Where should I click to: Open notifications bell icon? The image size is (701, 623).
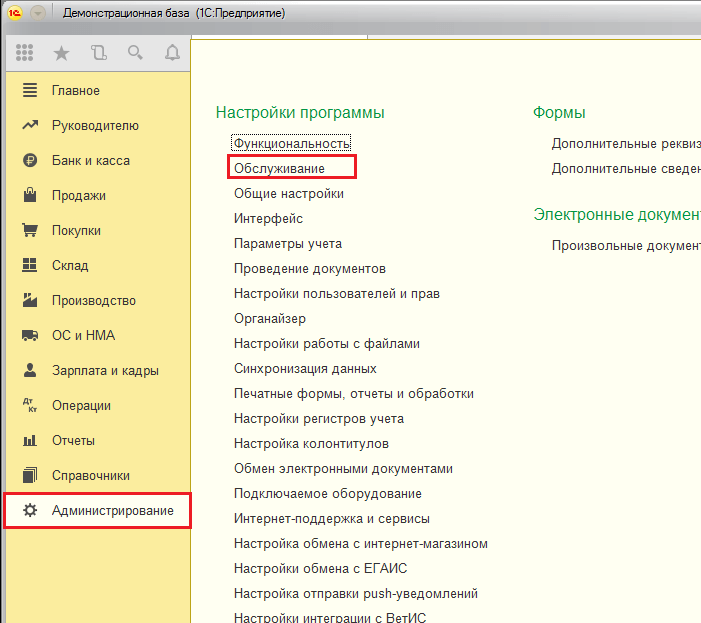[x=172, y=52]
